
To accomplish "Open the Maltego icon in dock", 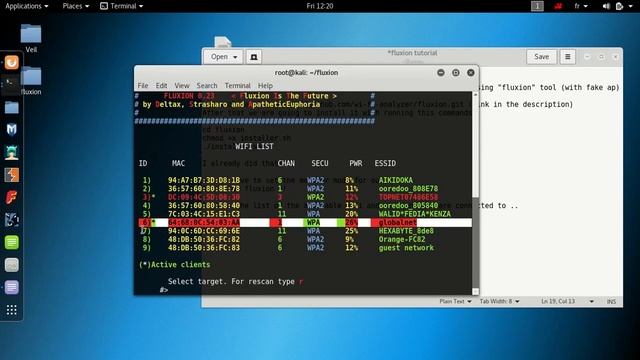I will coord(11,220).
